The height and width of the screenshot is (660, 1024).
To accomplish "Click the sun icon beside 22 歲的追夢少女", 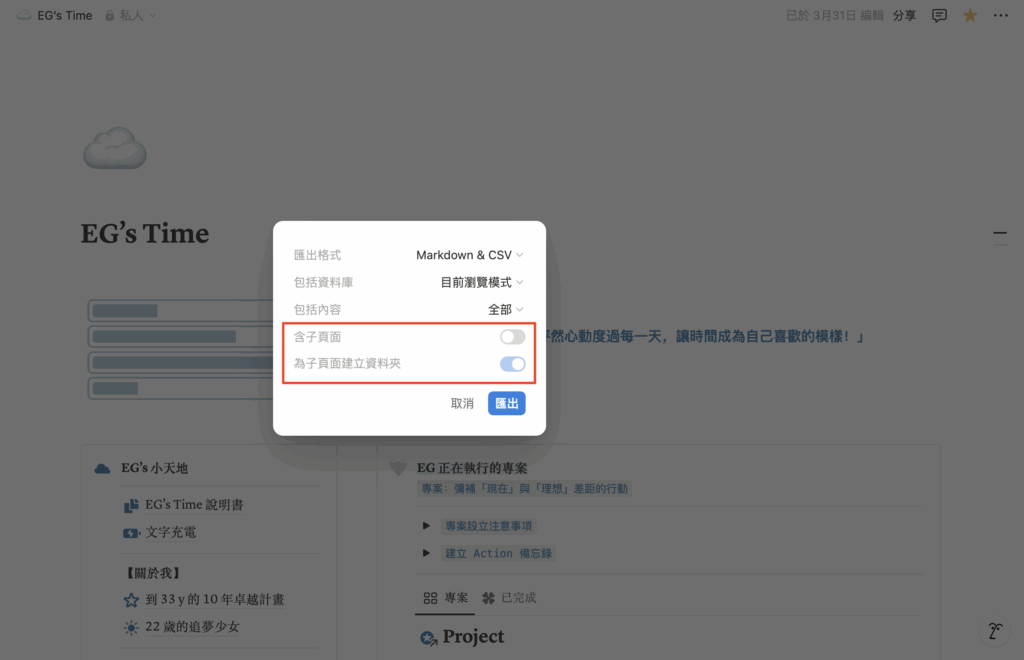I will [x=131, y=628].
